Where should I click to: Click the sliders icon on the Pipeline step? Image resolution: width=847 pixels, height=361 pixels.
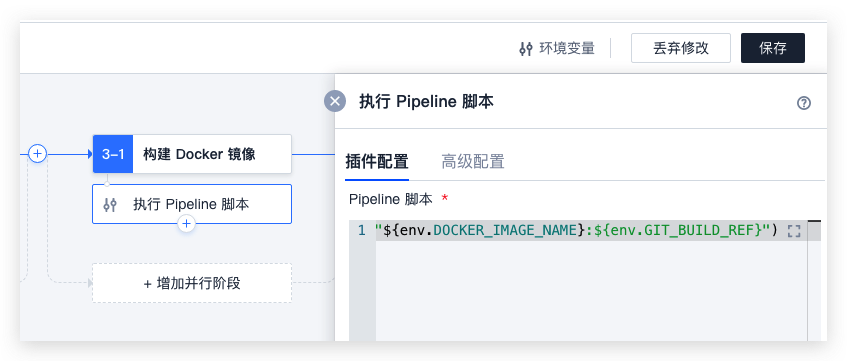pyautogui.click(x=110, y=205)
